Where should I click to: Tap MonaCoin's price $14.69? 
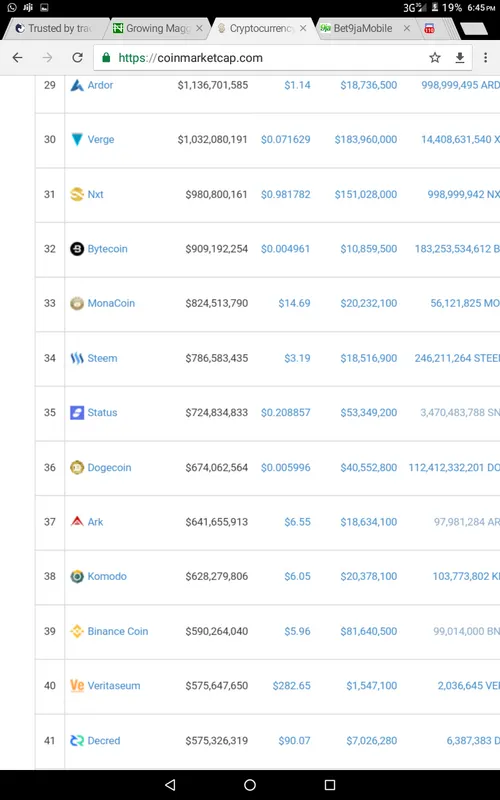(294, 303)
